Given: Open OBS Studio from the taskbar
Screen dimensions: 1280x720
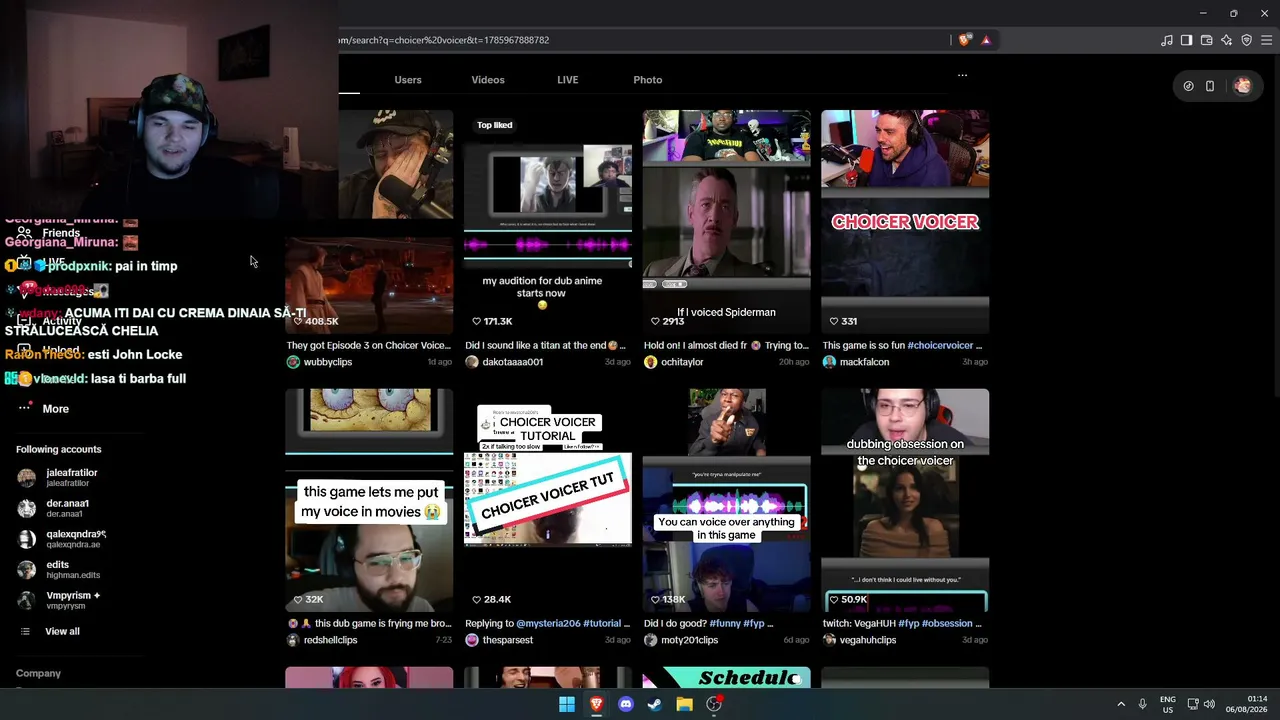Looking at the screenshot, I should click(x=714, y=704).
